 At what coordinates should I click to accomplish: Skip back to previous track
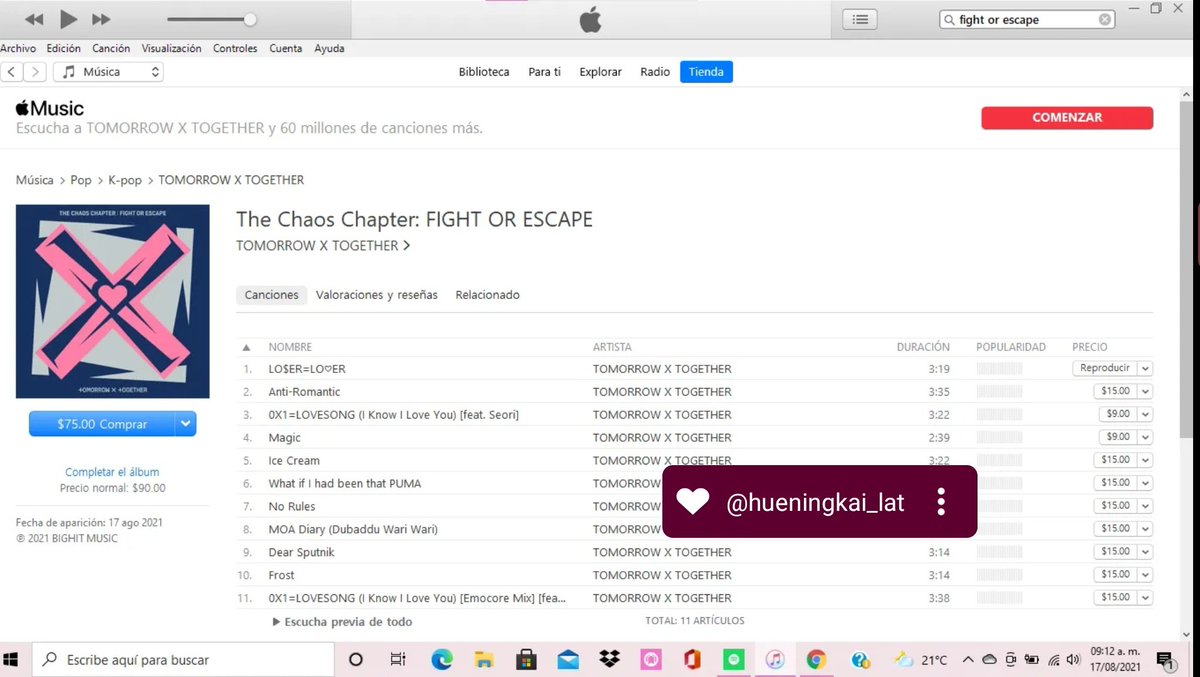pos(34,20)
